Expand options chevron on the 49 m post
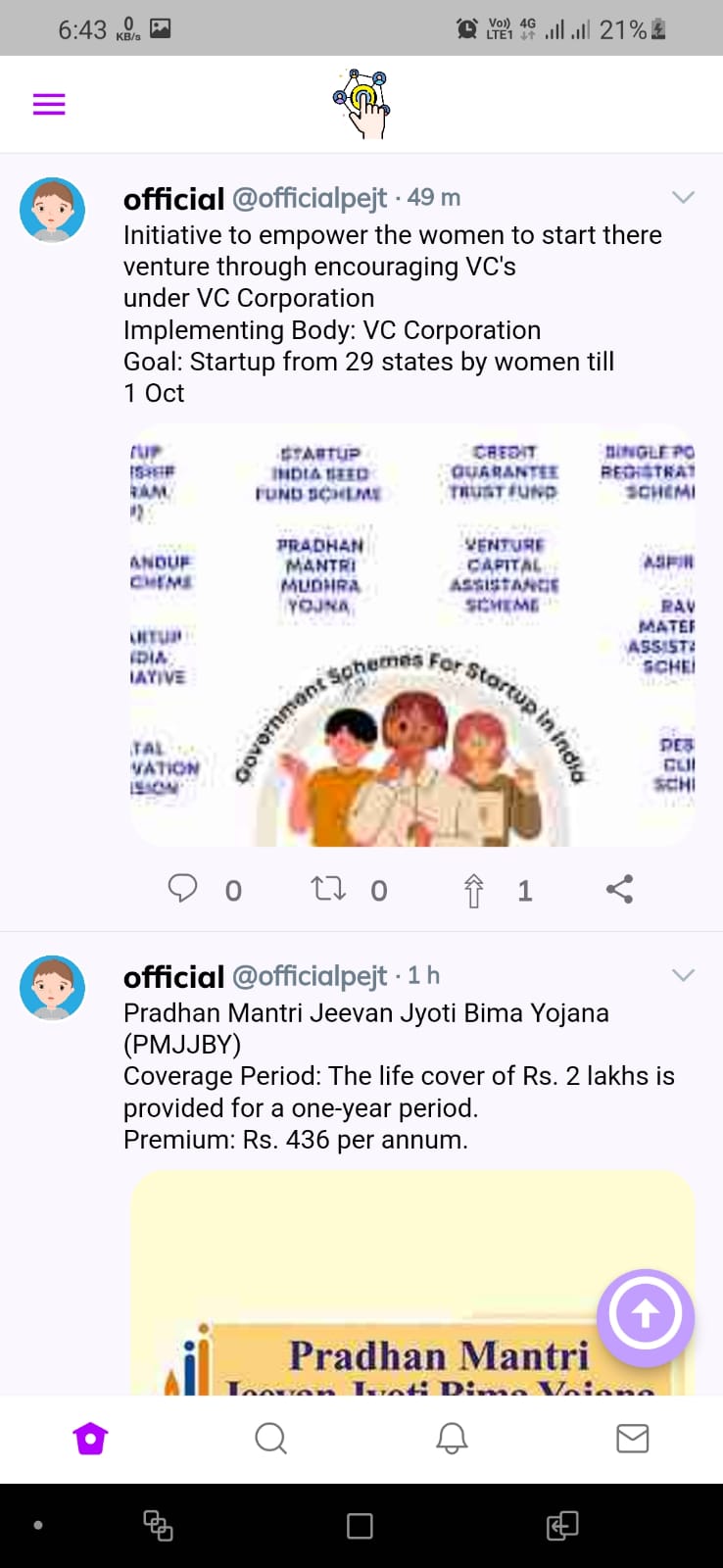Screen dimensions: 723x1568 (683, 197)
